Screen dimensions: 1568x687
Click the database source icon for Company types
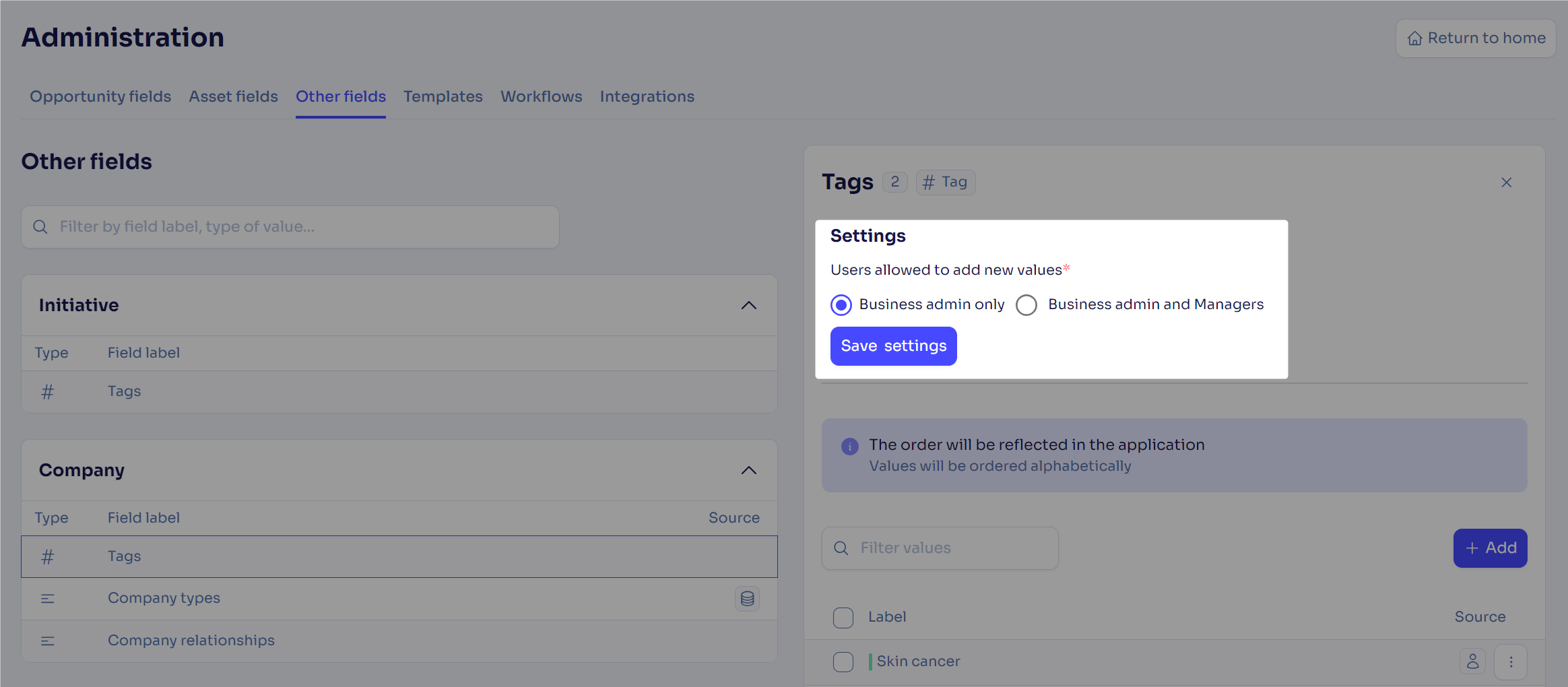coord(747,599)
